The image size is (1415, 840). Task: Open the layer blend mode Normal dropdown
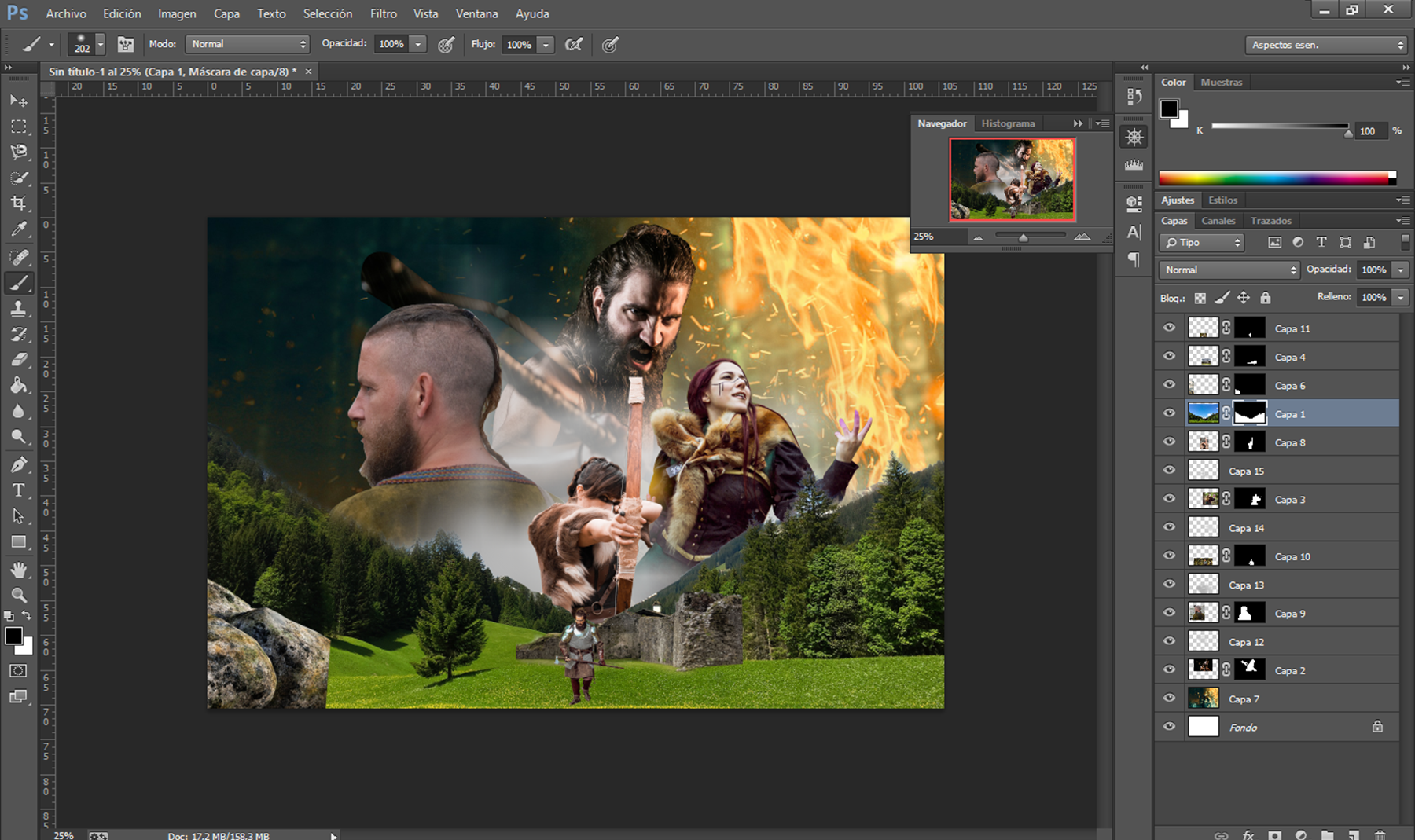(1229, 270)
